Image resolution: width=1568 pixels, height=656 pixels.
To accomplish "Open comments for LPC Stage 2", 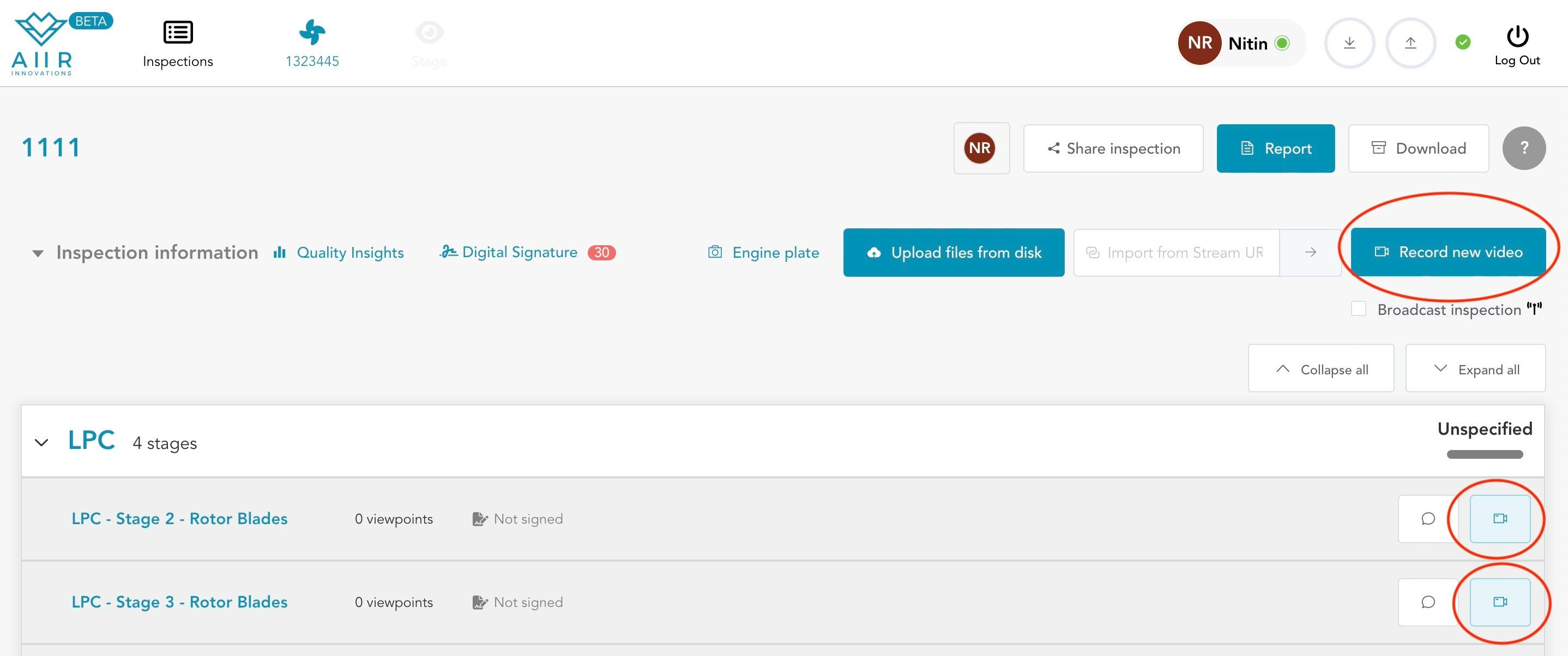I will 1428,519.
